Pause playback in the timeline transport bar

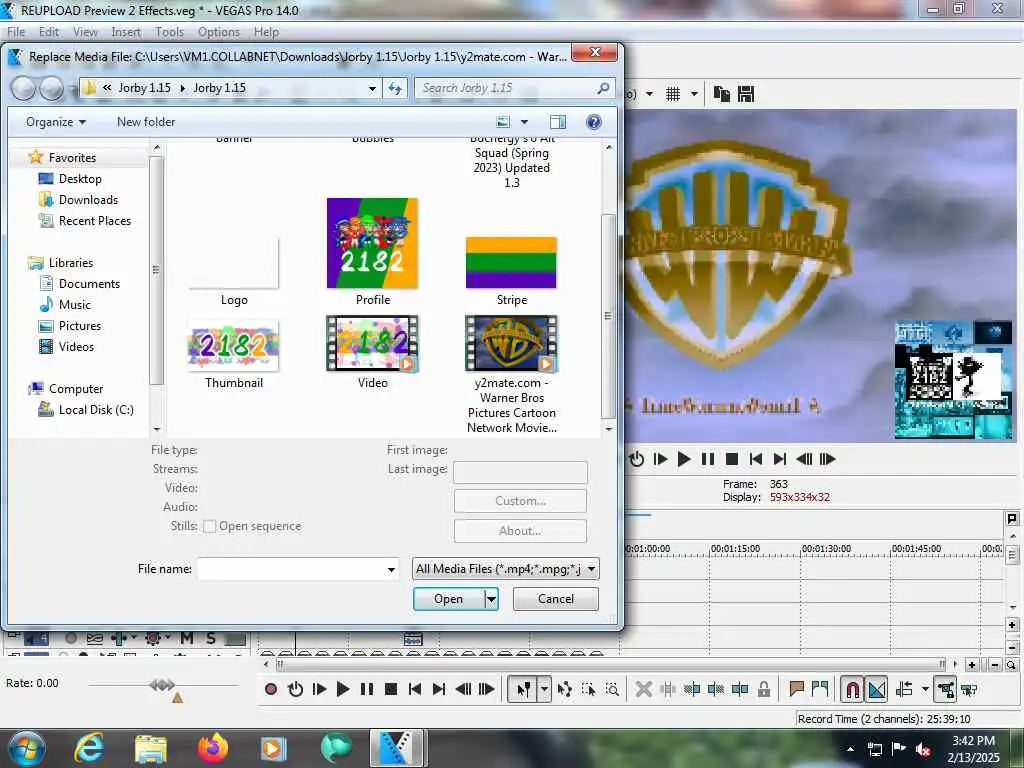tap(367, 689)
